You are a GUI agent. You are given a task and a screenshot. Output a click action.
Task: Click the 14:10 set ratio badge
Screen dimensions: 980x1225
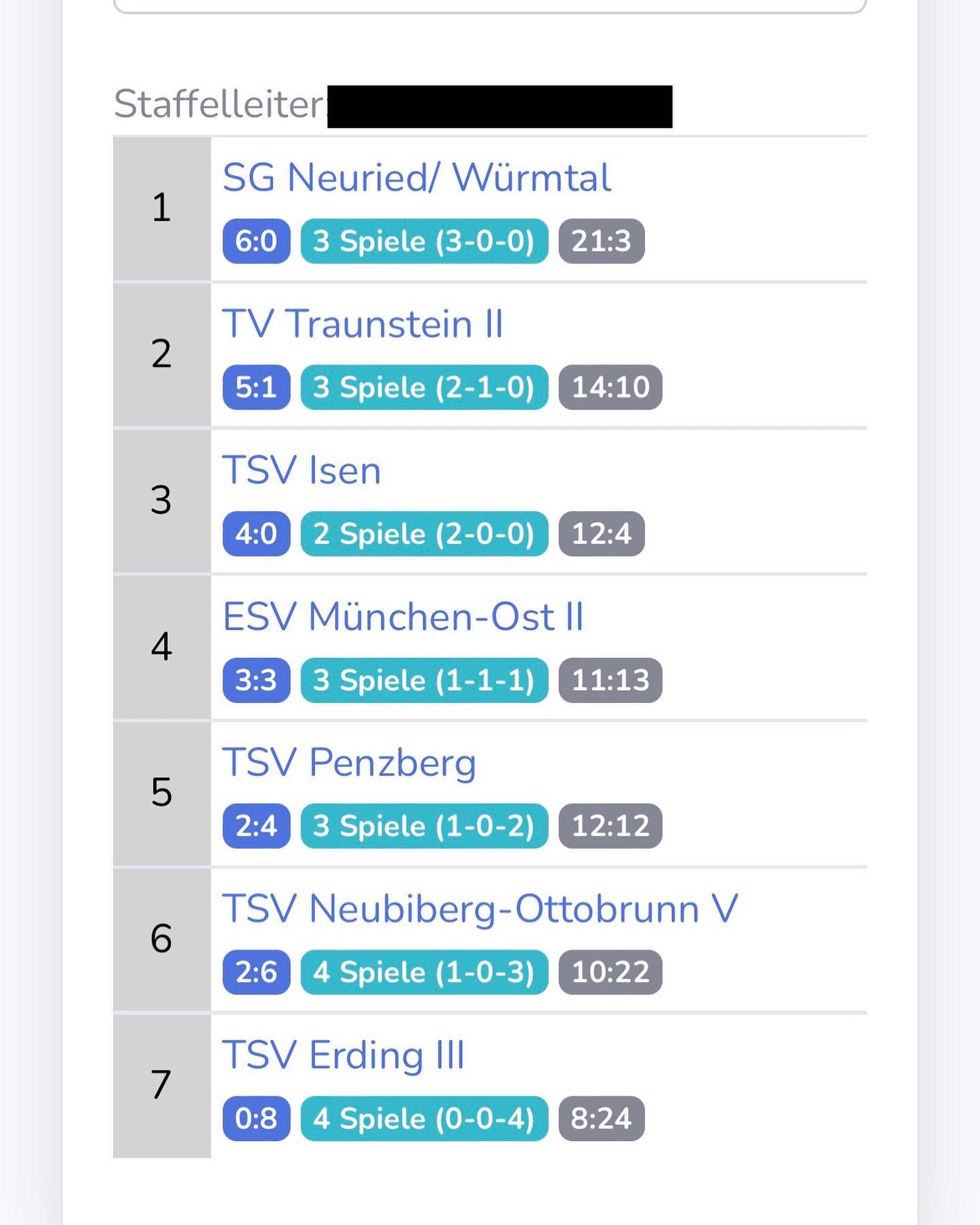tap(610, 387)
